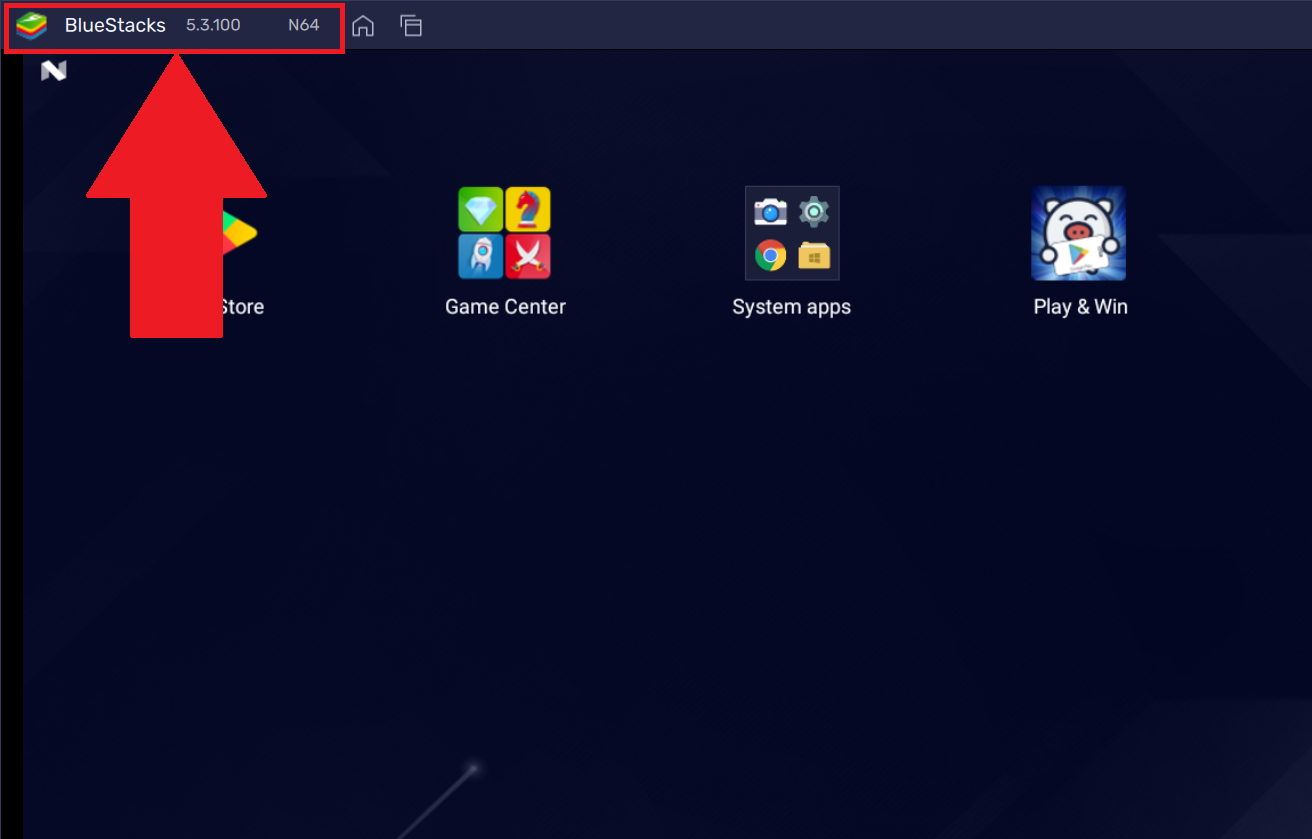Click the BlueStacks rainbow logo icon

point(32,26)
